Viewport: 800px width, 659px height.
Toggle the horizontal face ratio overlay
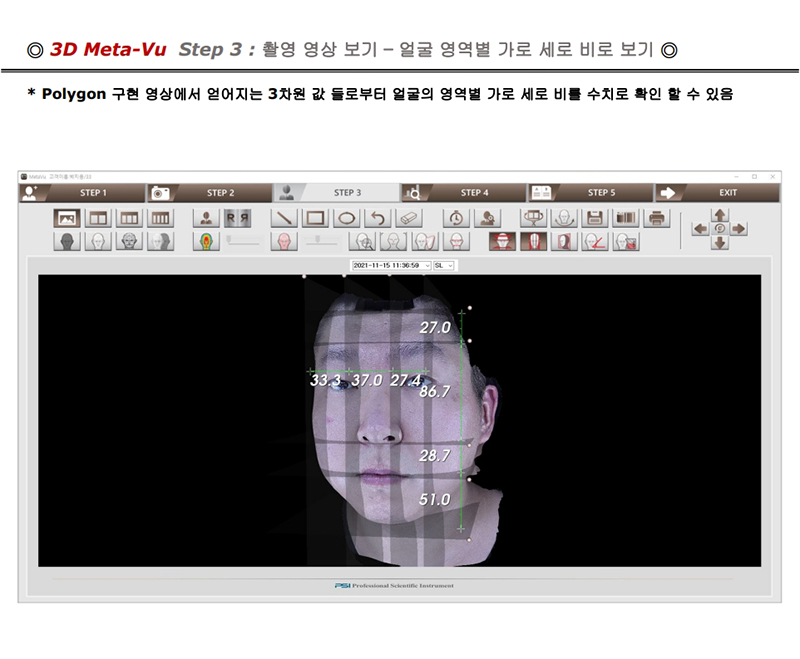pos(502,241)
